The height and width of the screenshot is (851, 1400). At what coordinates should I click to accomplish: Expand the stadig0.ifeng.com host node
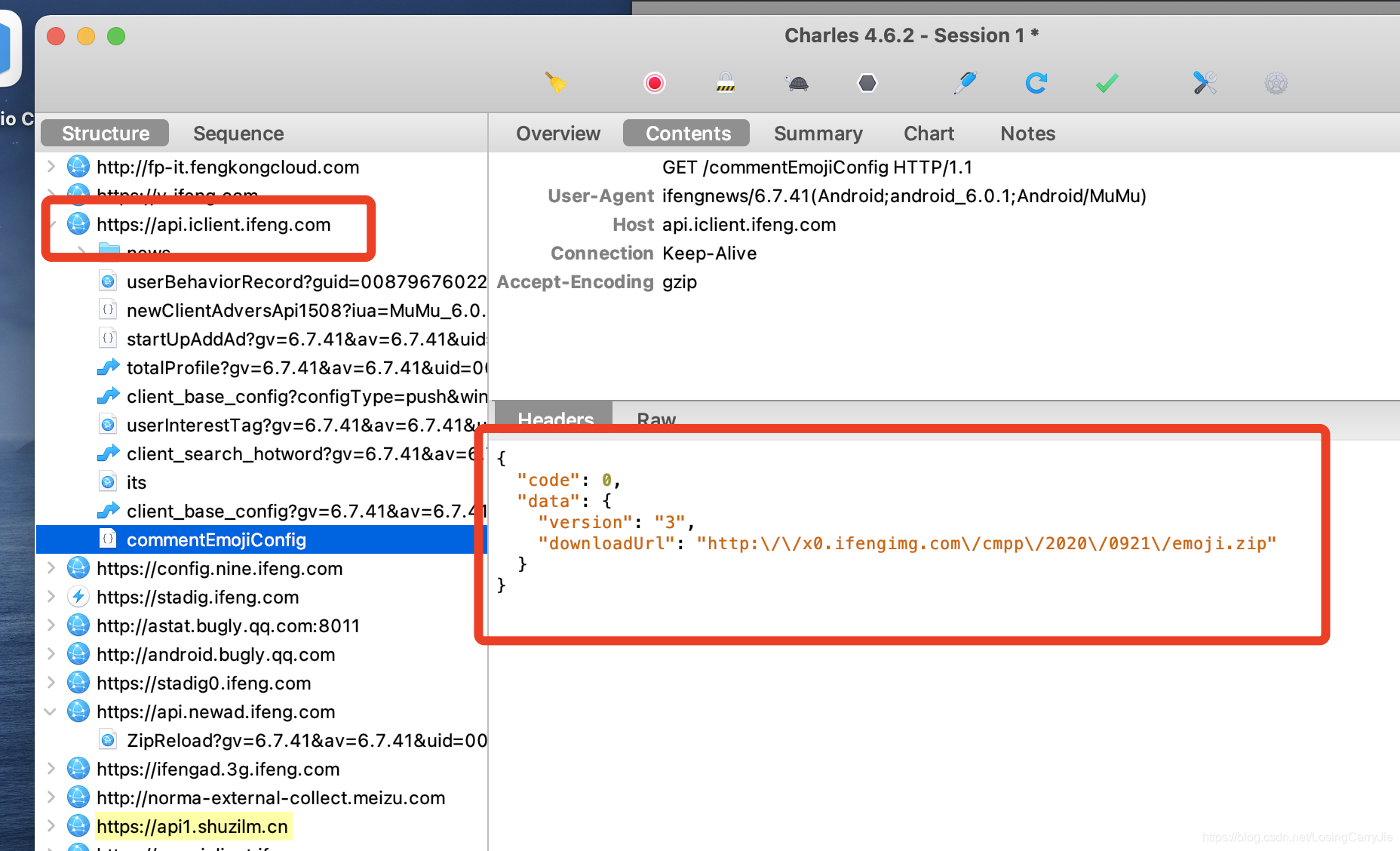coord(51,683)
